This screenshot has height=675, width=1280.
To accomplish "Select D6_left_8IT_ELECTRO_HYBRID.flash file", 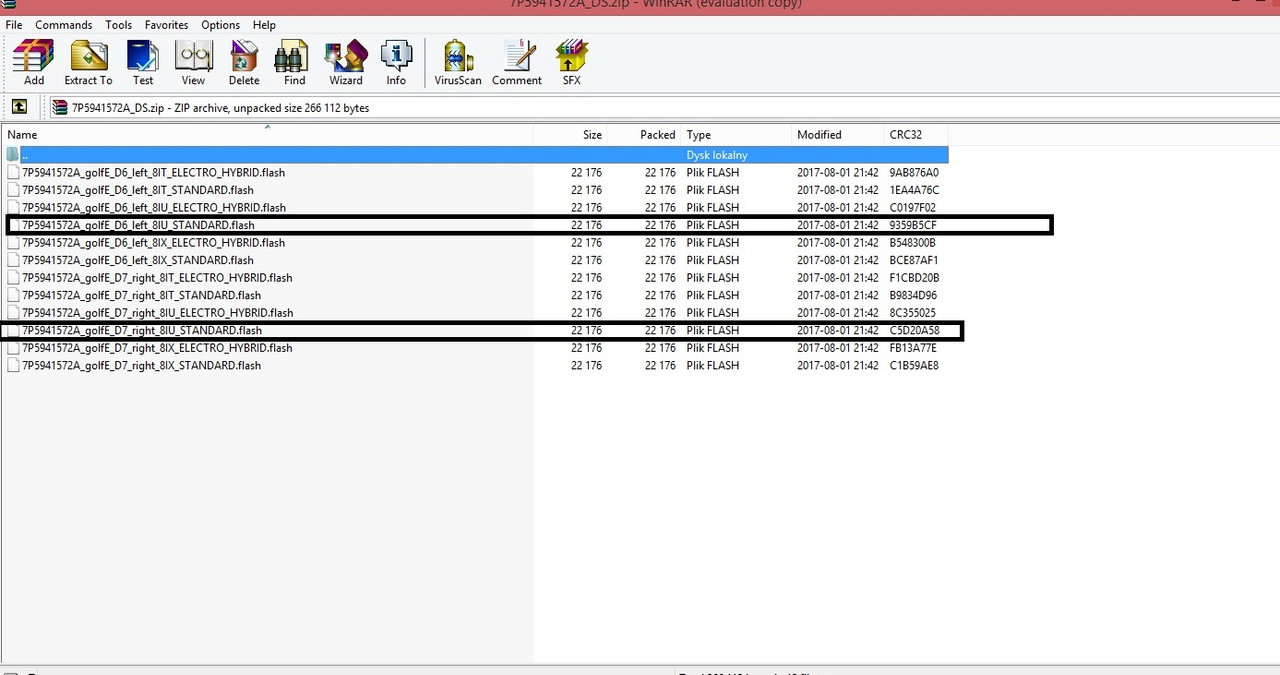I will [x=153, y=172].
